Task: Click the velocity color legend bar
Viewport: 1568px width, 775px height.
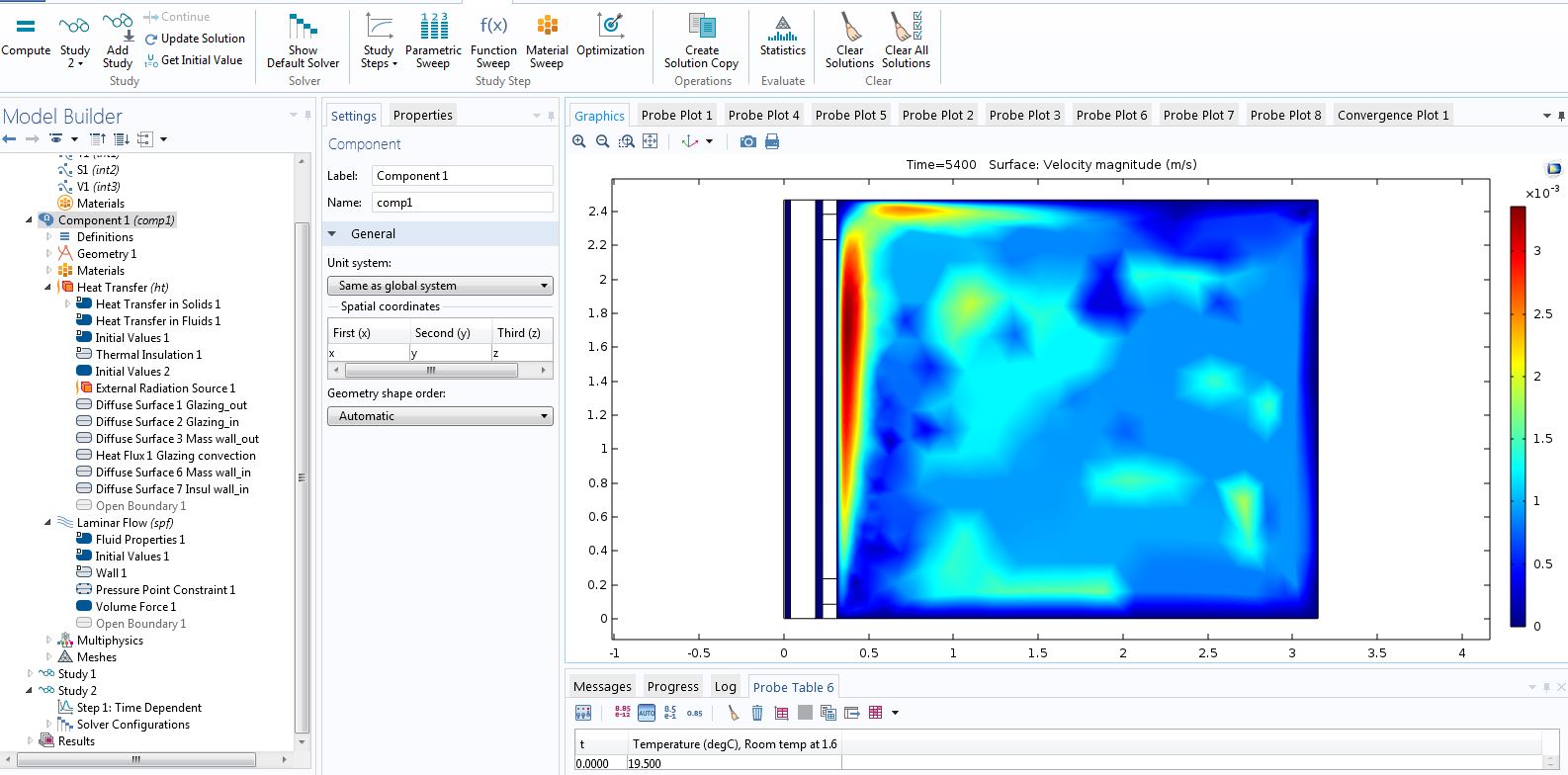Action: pyautogui.click(x=1518, y=415)
